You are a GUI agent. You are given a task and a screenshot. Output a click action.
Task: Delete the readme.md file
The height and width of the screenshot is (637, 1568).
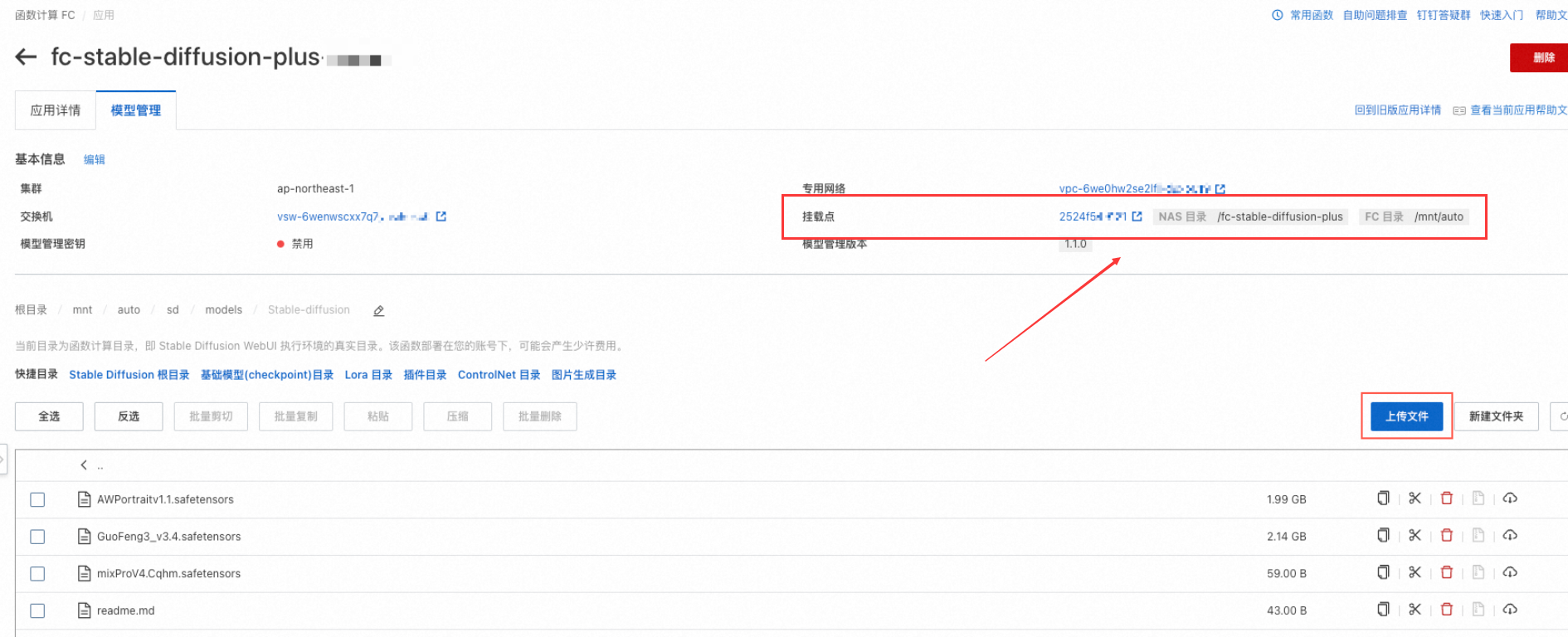[1447, 610]
